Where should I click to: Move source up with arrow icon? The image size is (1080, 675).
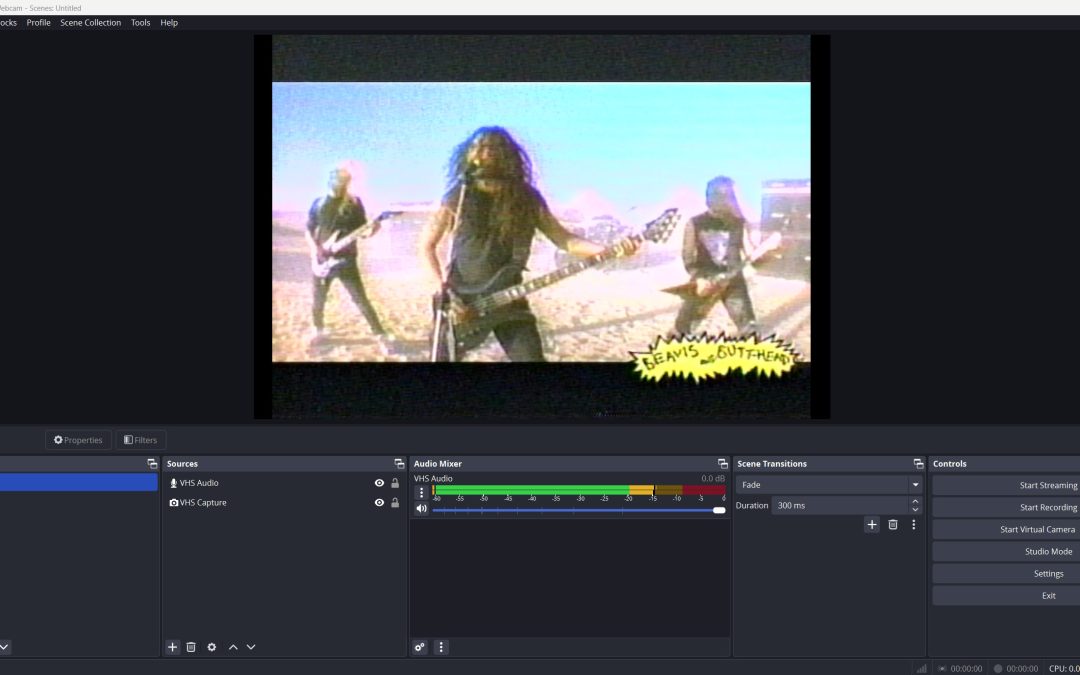point(233,647)
